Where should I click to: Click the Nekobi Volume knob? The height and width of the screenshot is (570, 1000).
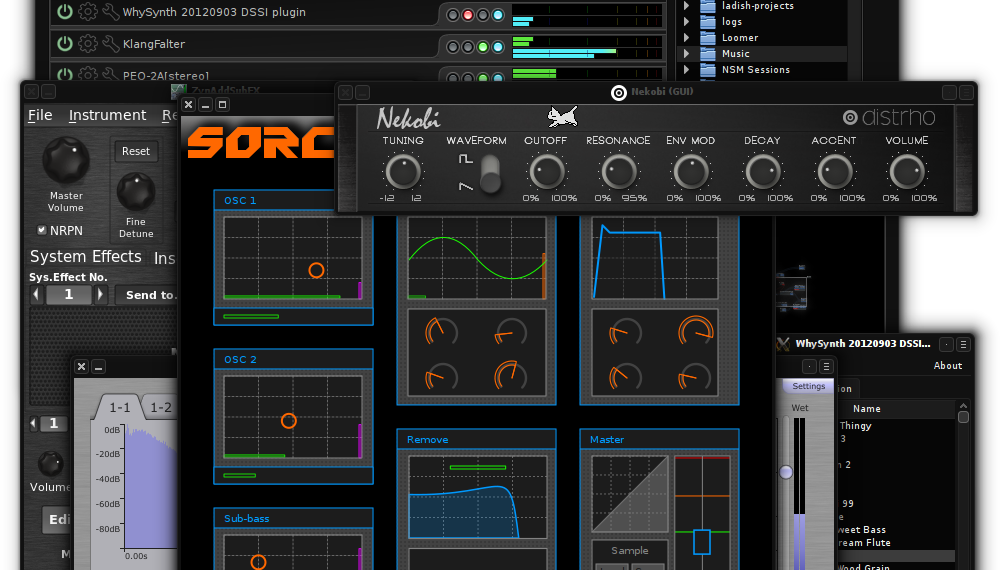[x=907, y=172]
